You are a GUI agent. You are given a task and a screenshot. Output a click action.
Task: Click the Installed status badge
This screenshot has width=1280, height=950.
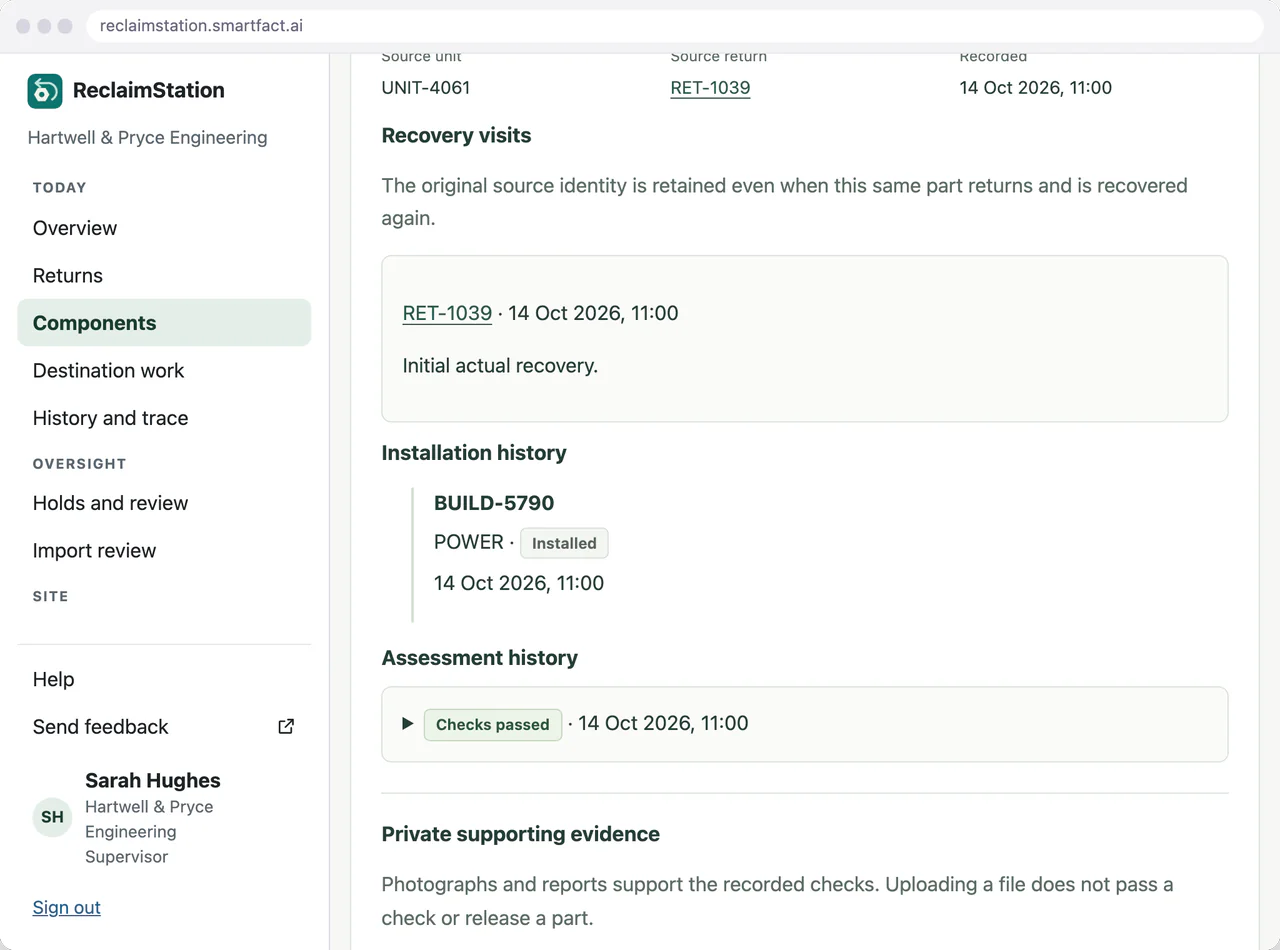[x=564, y=543]
